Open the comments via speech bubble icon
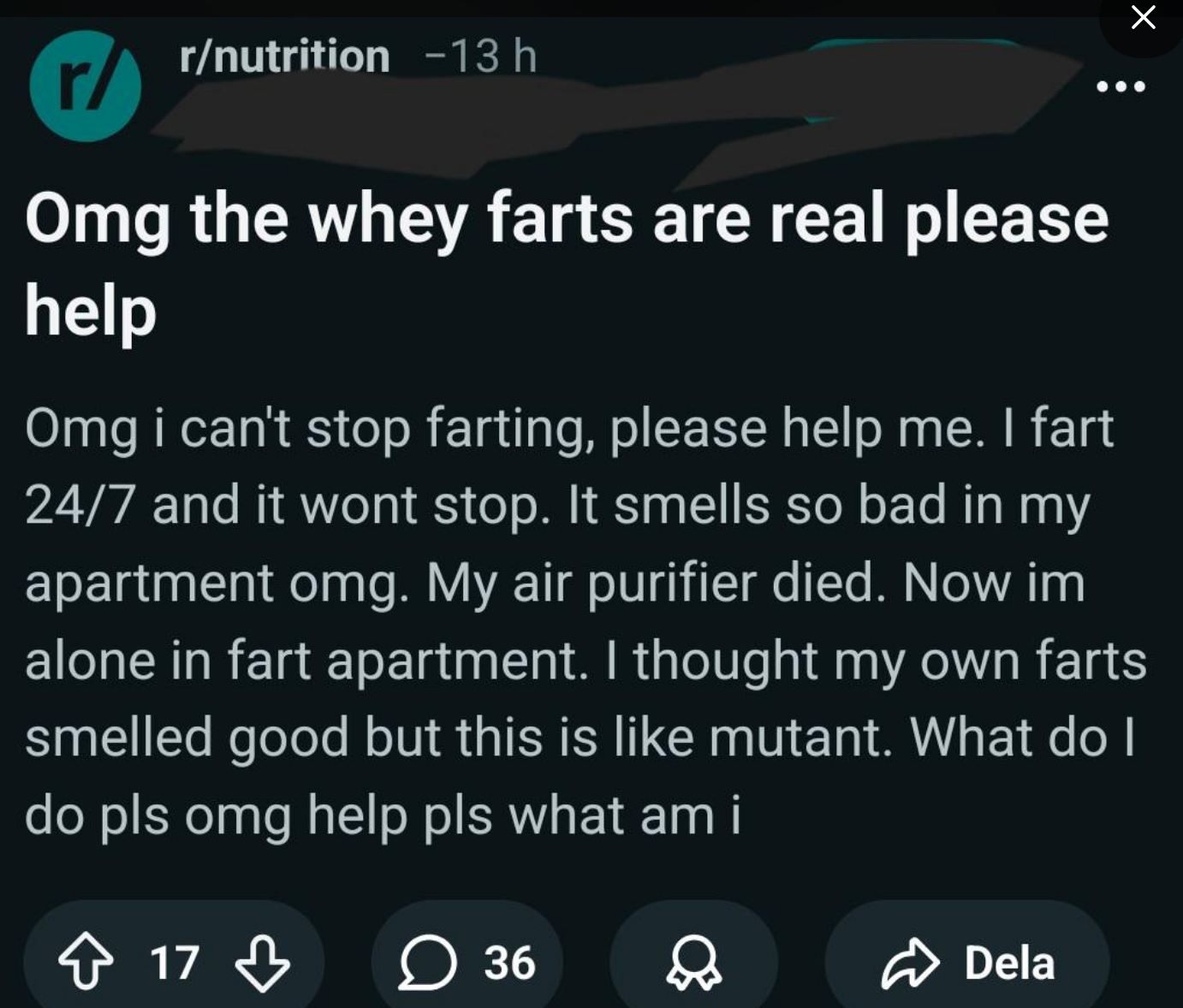The image size is (1183, 1008). [x=428, y=964]
